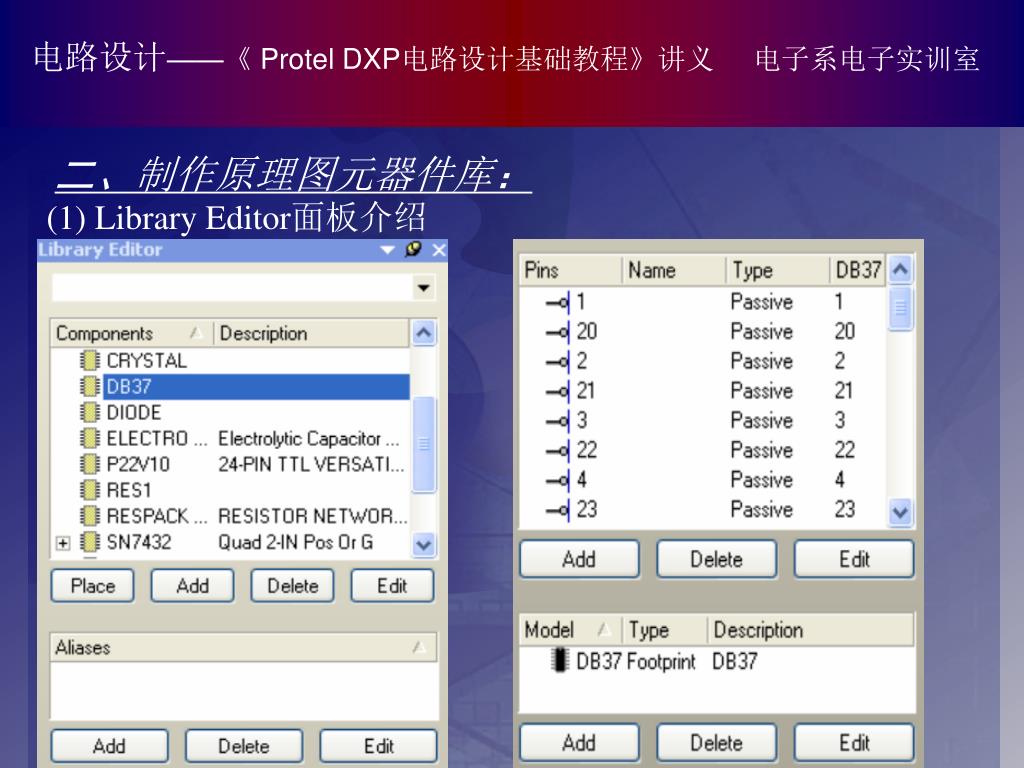The width and height of the screenshot is (1024, 768).
Task: Click the pin symbol for pin 21
Action: coord(558,391)
